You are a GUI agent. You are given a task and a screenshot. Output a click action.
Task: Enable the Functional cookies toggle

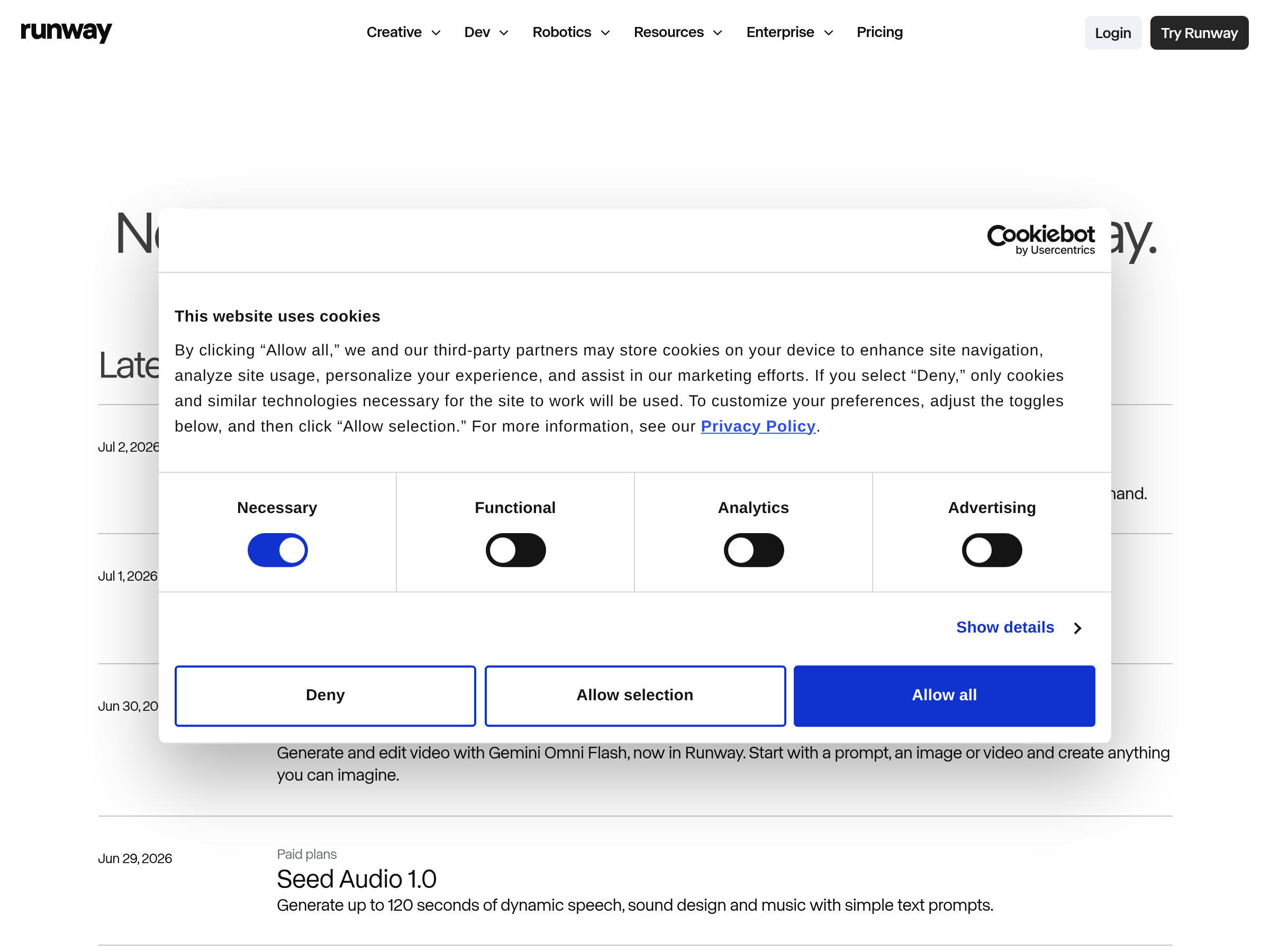pyautogui.click(x=515, y=550)
